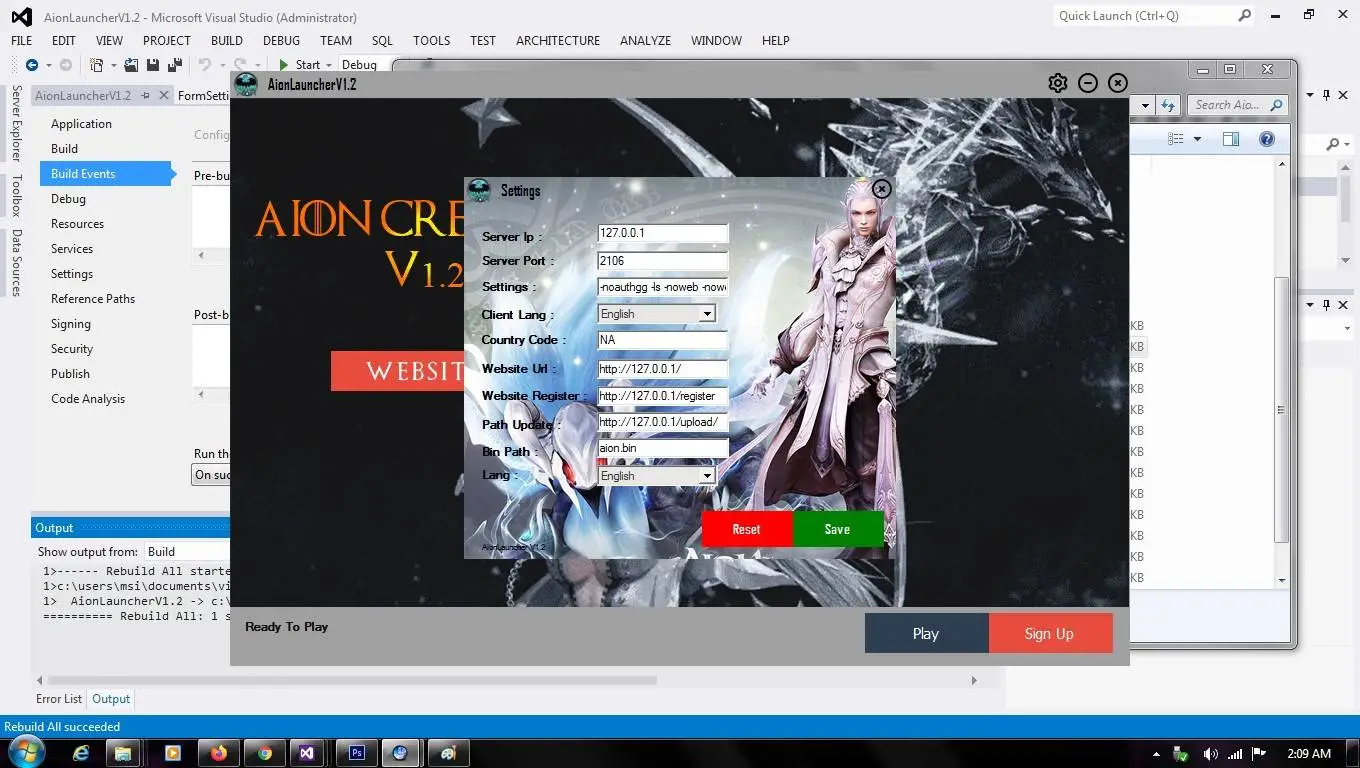The image size is (1360, 768).
Task: Expand the Explorer view options arrow
Action: click(1197, 139)
